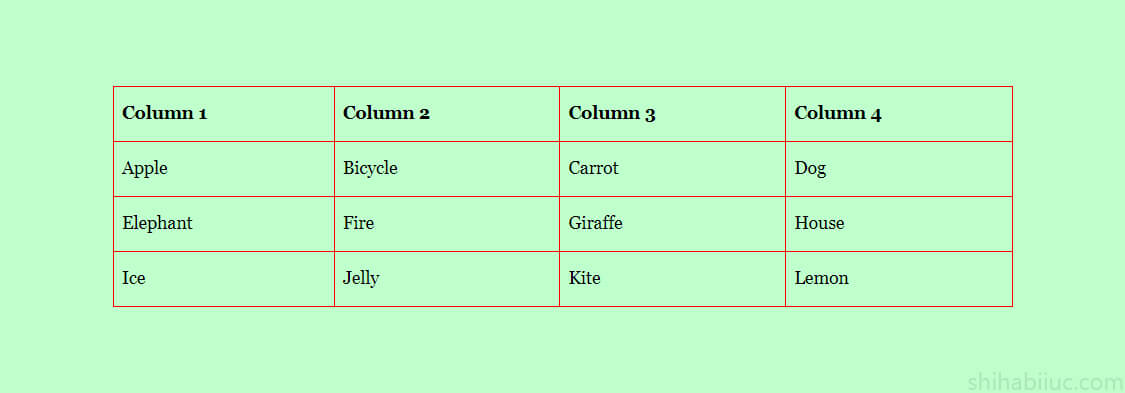
Task: Click the word Apple in the table
Action: [x=145, y=169]
